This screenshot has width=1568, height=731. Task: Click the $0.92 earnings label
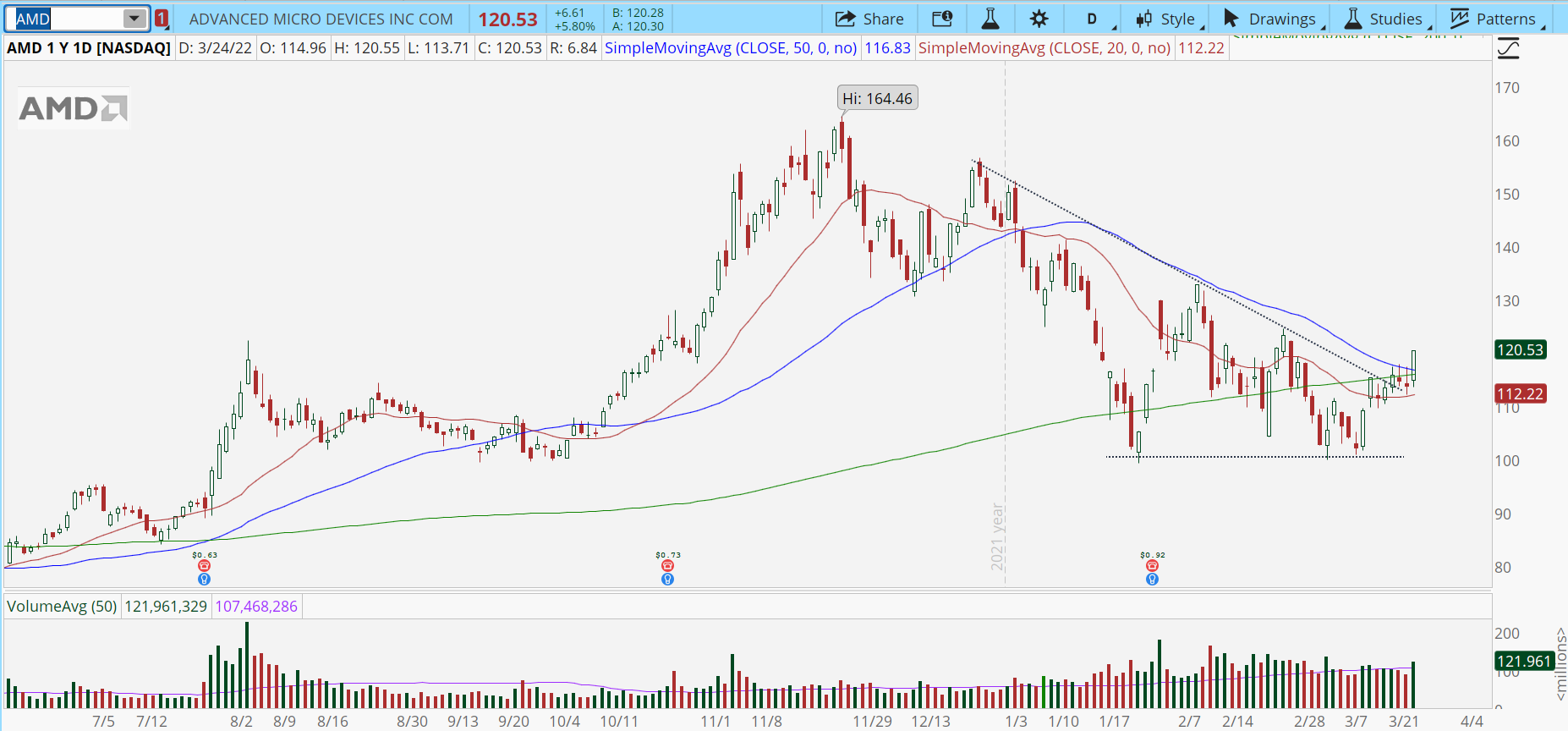1153,555
